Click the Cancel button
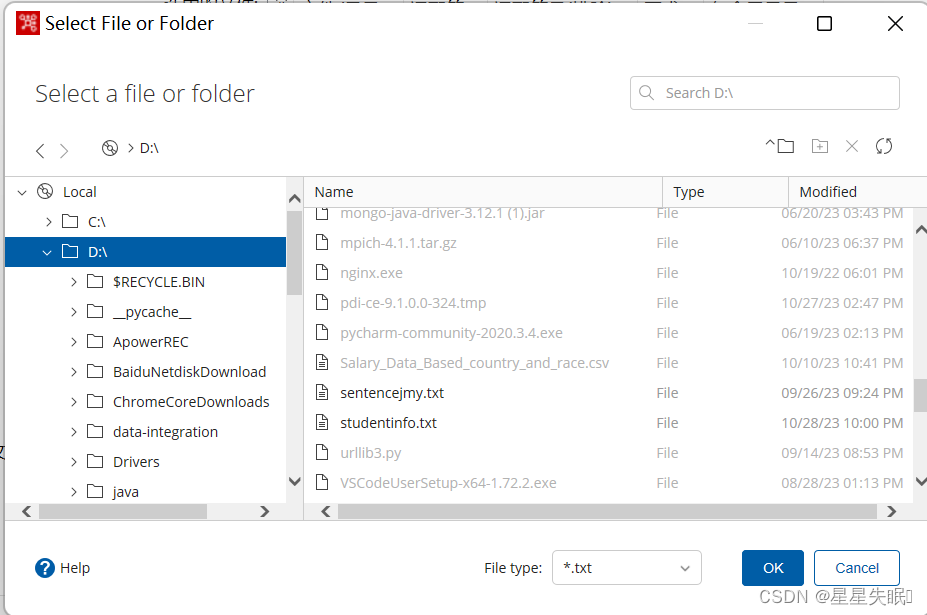The height and width of the screenshot is (615, 927). [857, 568]
